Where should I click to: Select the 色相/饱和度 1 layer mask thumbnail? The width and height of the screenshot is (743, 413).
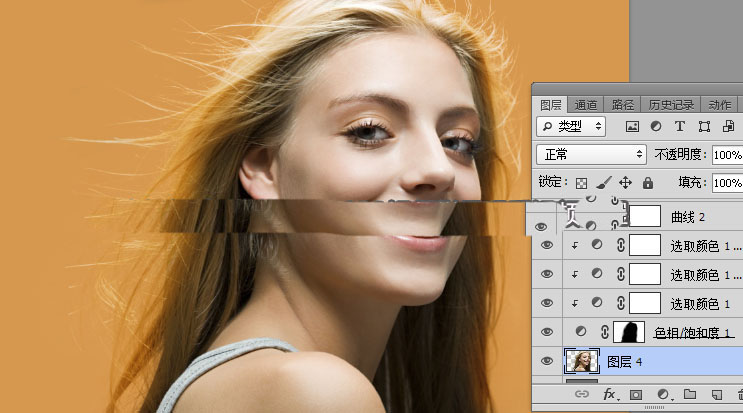(x=630, y=332)
